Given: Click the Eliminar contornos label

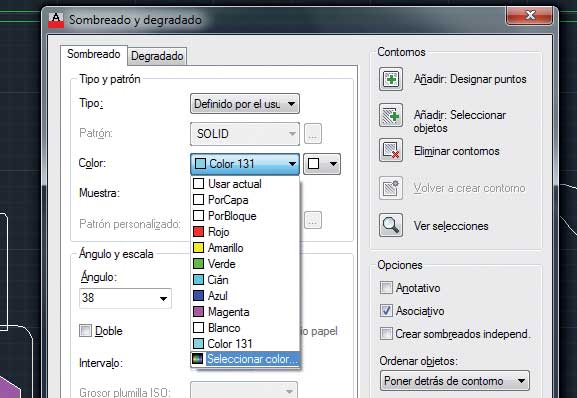Looking at the screenshot, I should click(456, 151).
